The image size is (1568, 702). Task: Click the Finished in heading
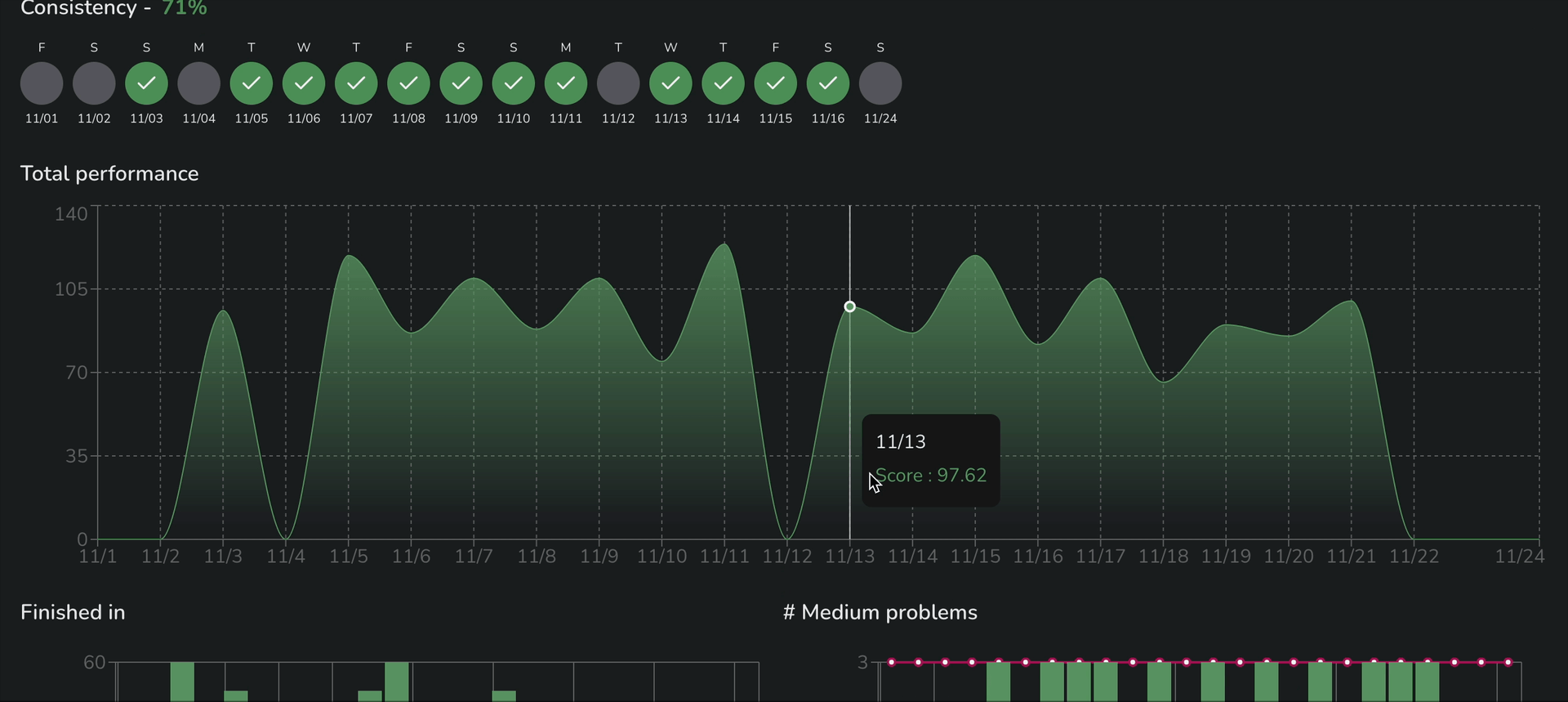[x=73, y=612]
